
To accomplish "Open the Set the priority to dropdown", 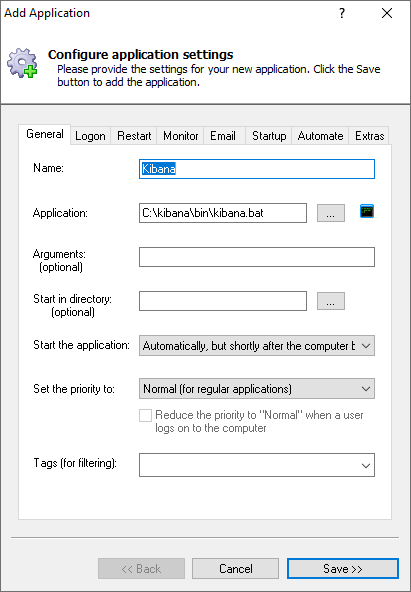I will 257,388.
